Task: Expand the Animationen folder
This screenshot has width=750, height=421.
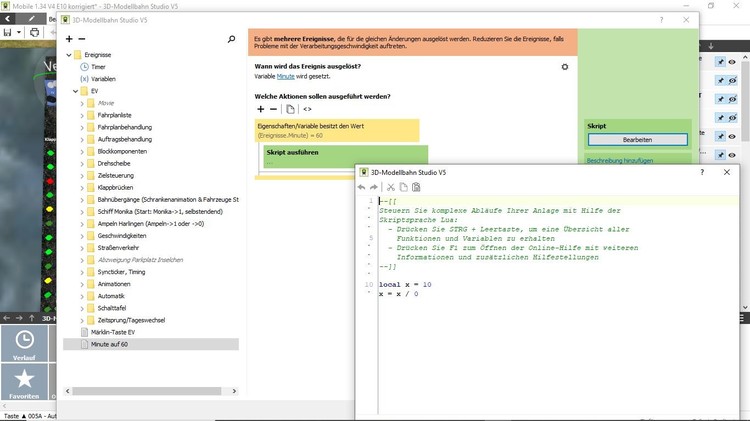Action: click(82, 284)
